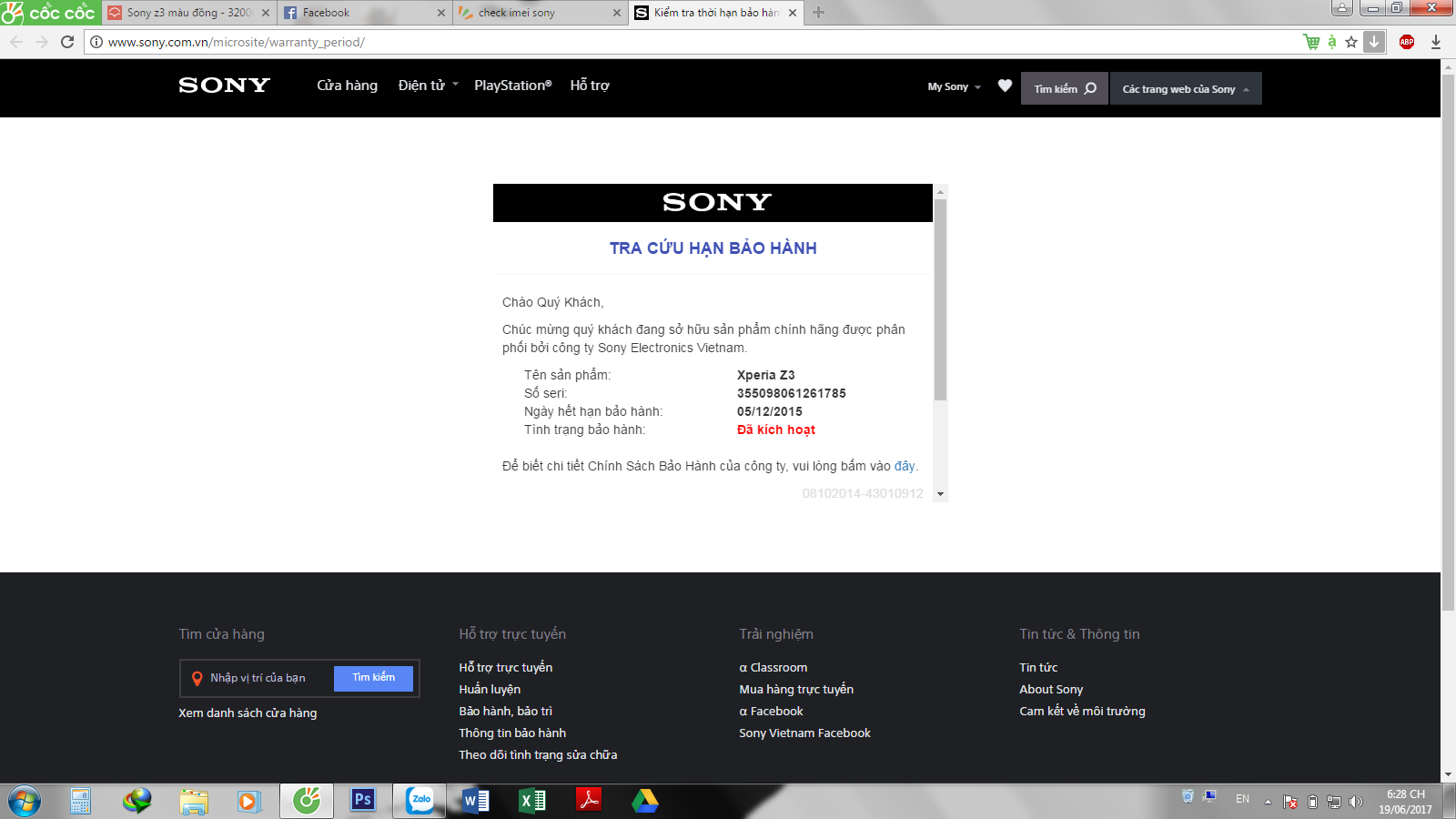Open the file explorer folder in taskbar

(194, 801)
